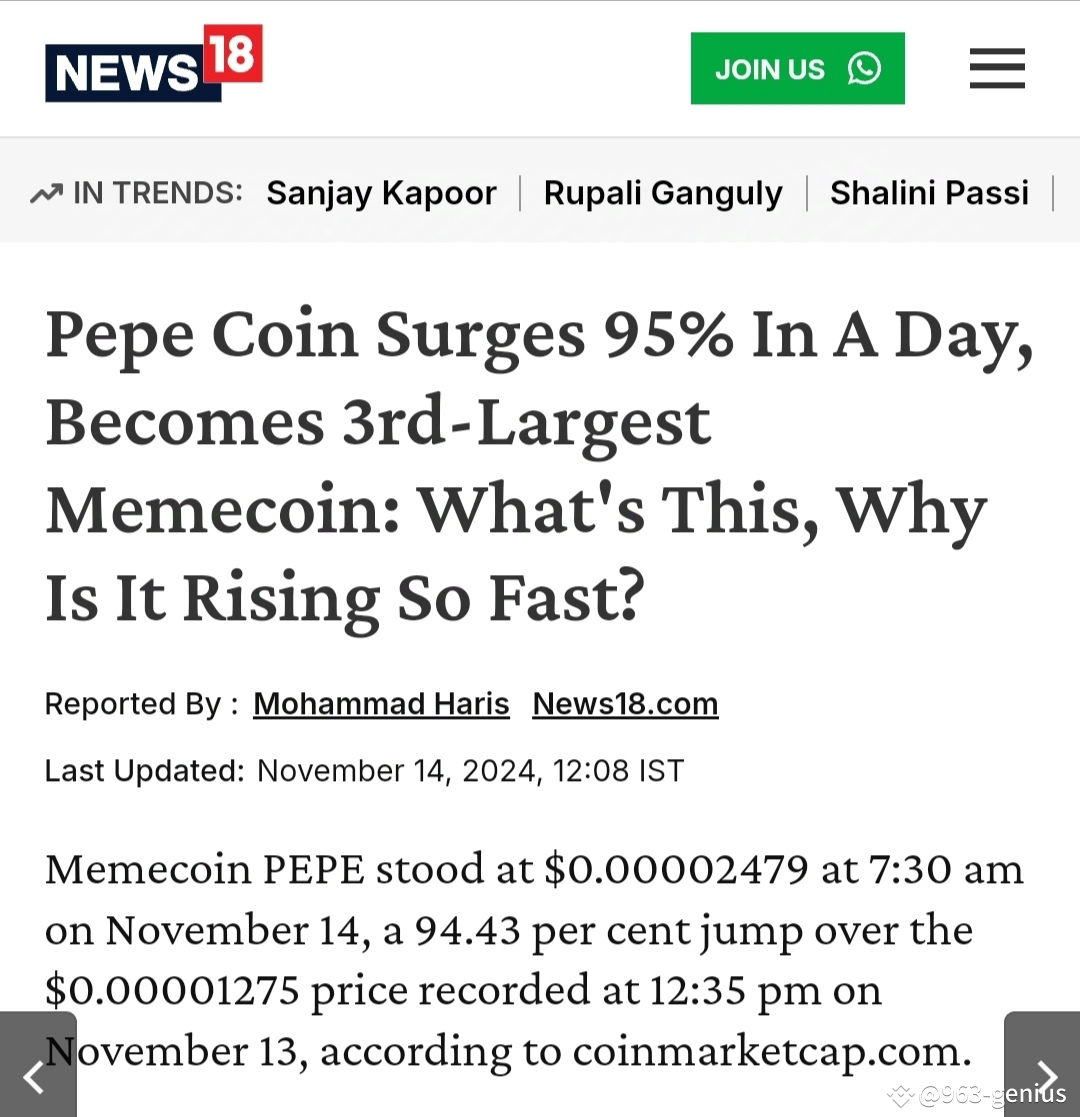Click the IN TRENDS label
This screenshot has height=1117, width=1080.
tap(150, 192)
